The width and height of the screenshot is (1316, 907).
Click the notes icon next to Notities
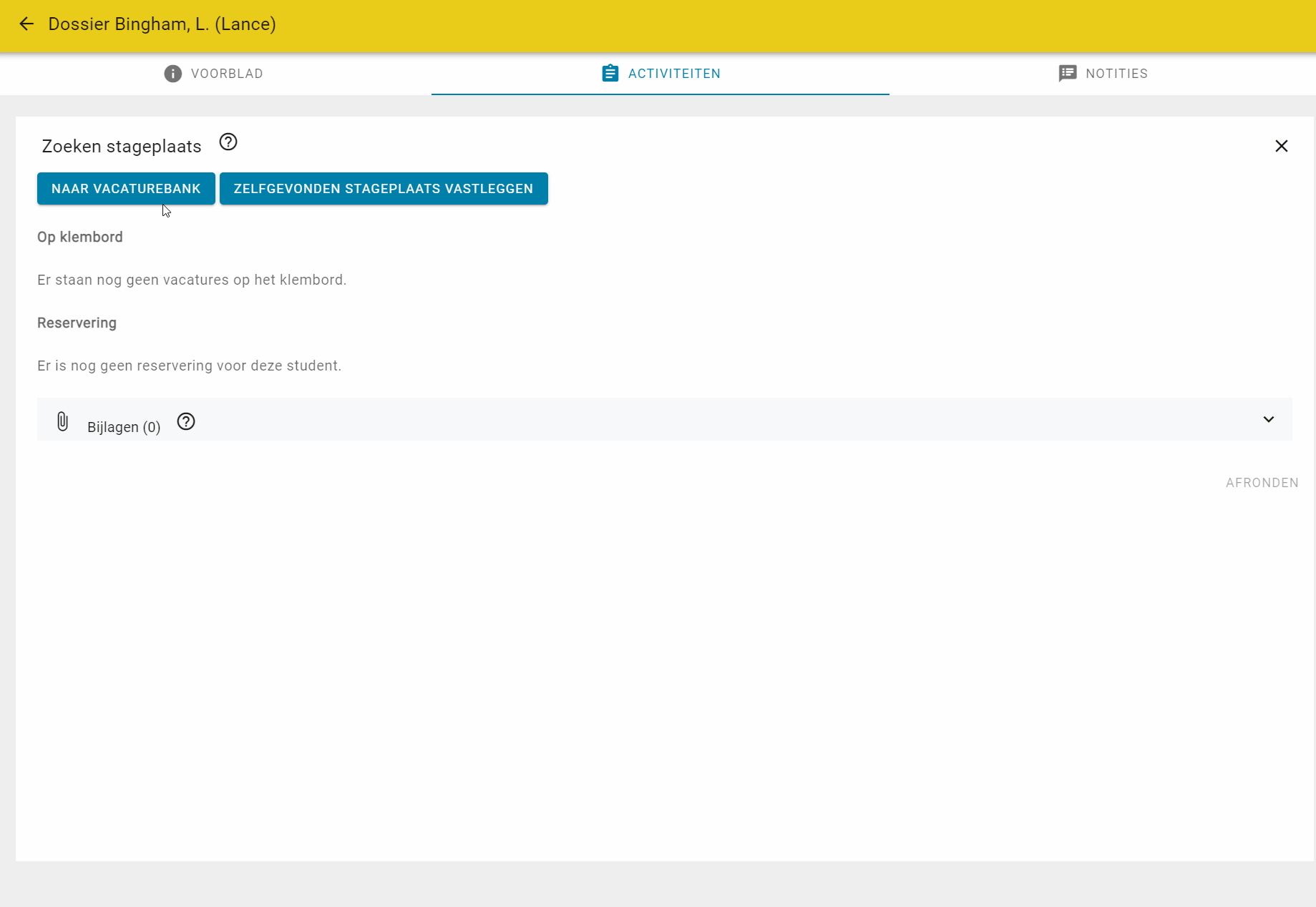[x=1068, y=73]
